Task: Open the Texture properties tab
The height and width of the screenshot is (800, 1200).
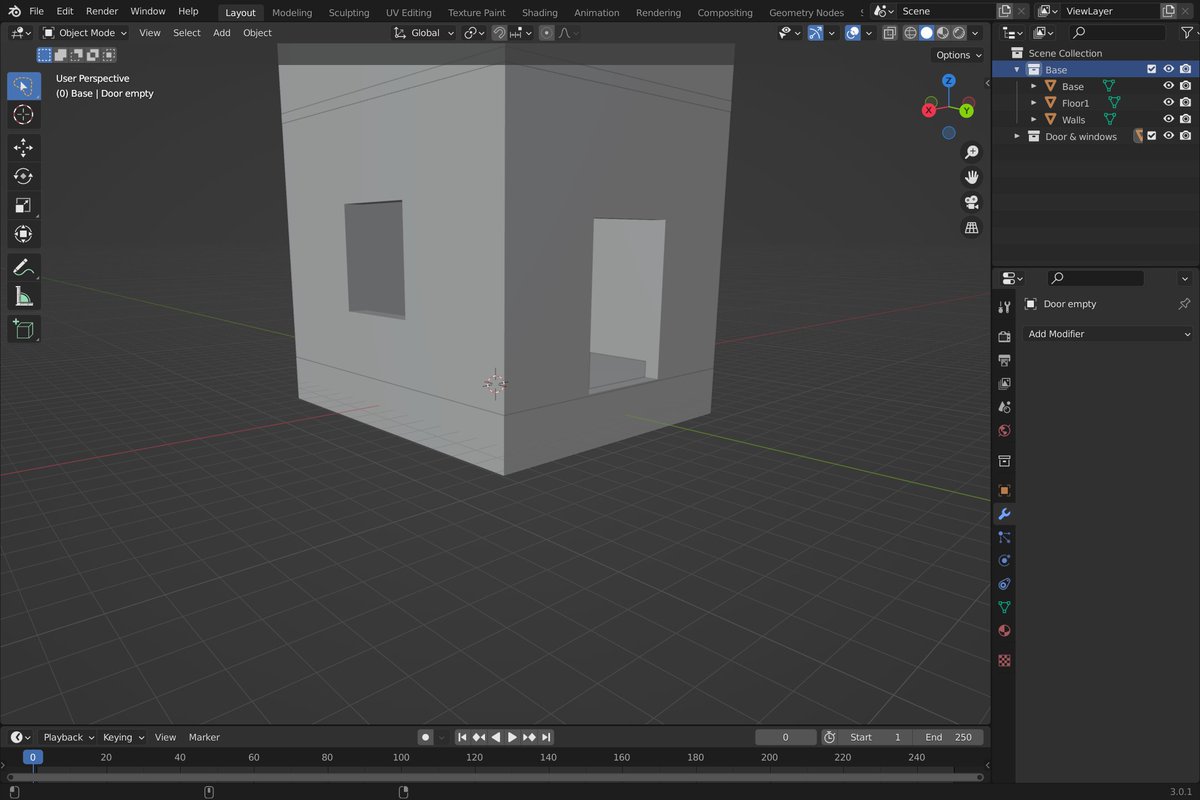Action: tap(1005, 660)
